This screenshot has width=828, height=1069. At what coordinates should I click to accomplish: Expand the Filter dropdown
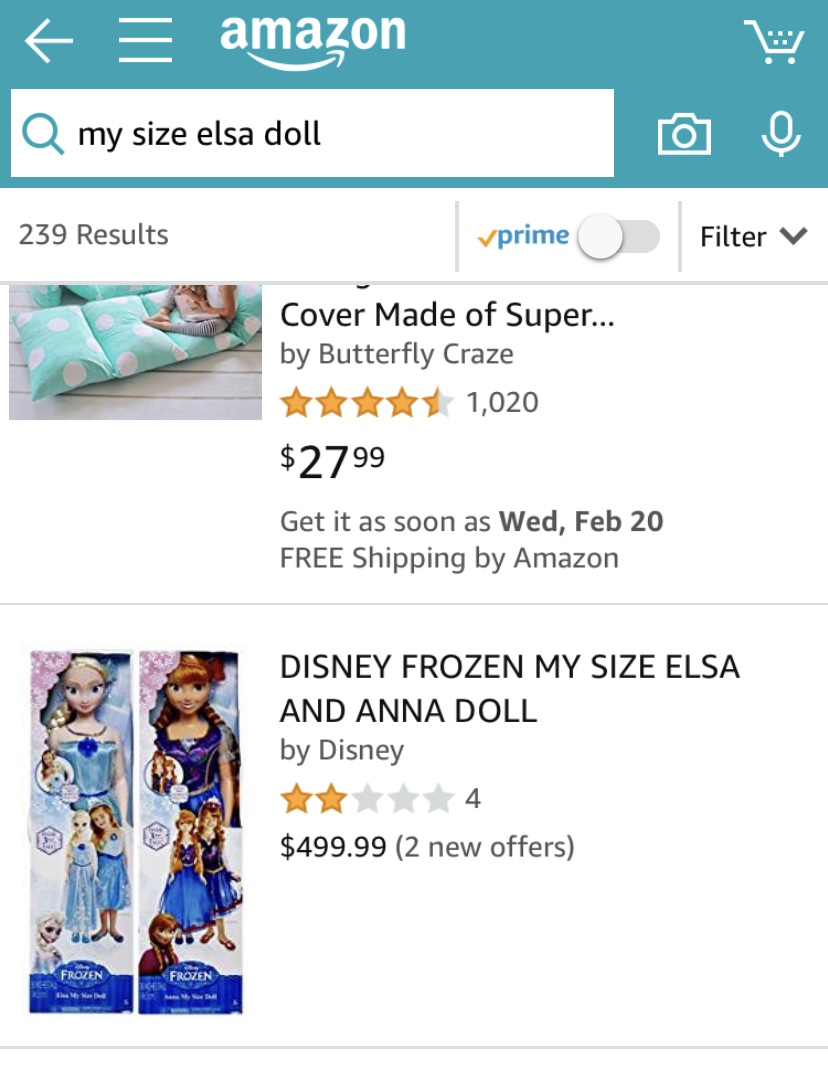(753, 237)
